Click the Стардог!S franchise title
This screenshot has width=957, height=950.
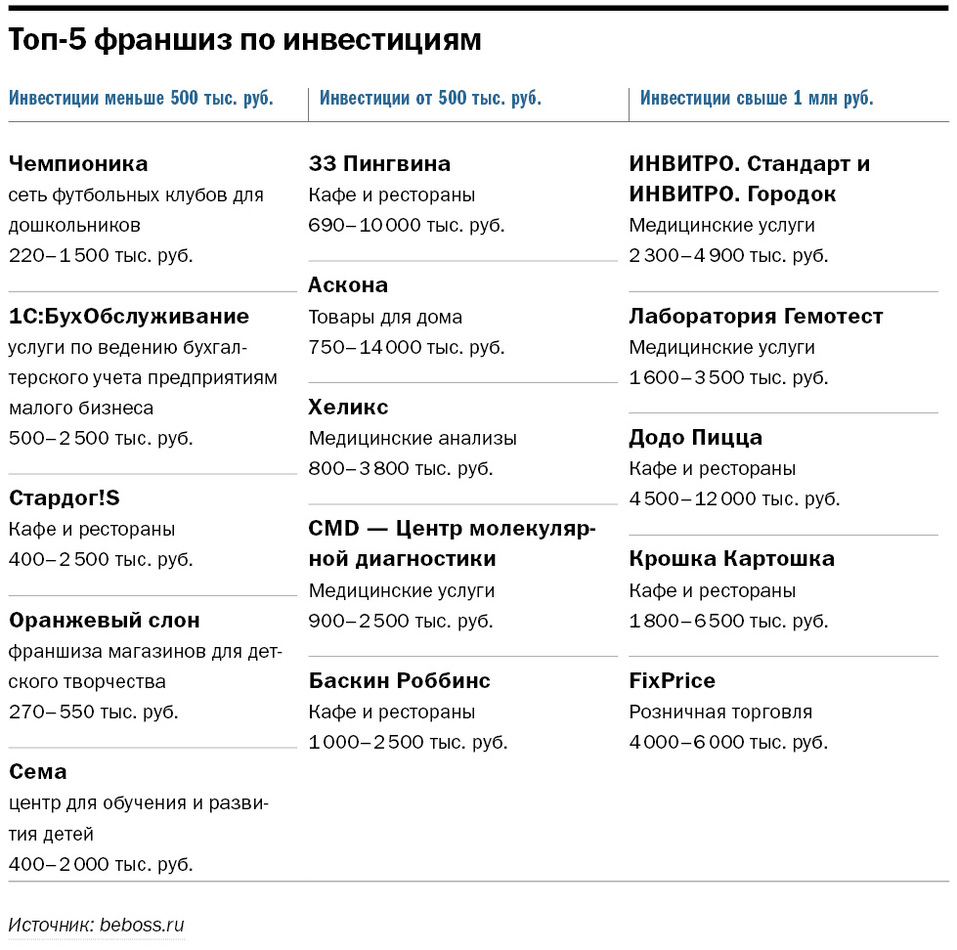pyautogui.click(x=64, y=498)
